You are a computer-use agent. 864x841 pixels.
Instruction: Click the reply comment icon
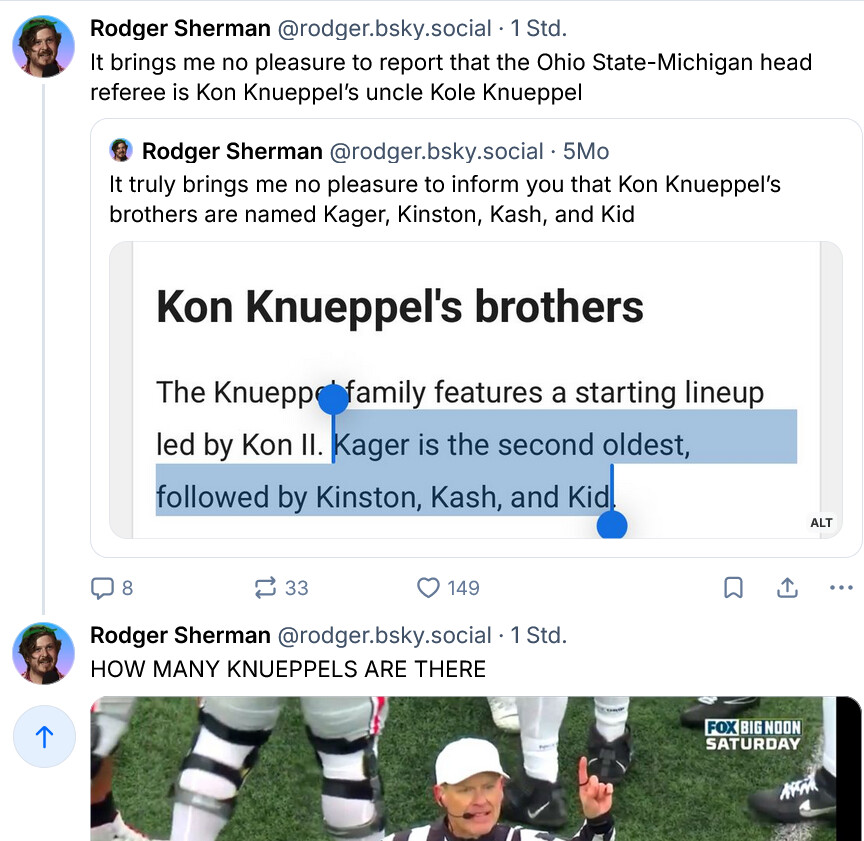pos(103,588)
